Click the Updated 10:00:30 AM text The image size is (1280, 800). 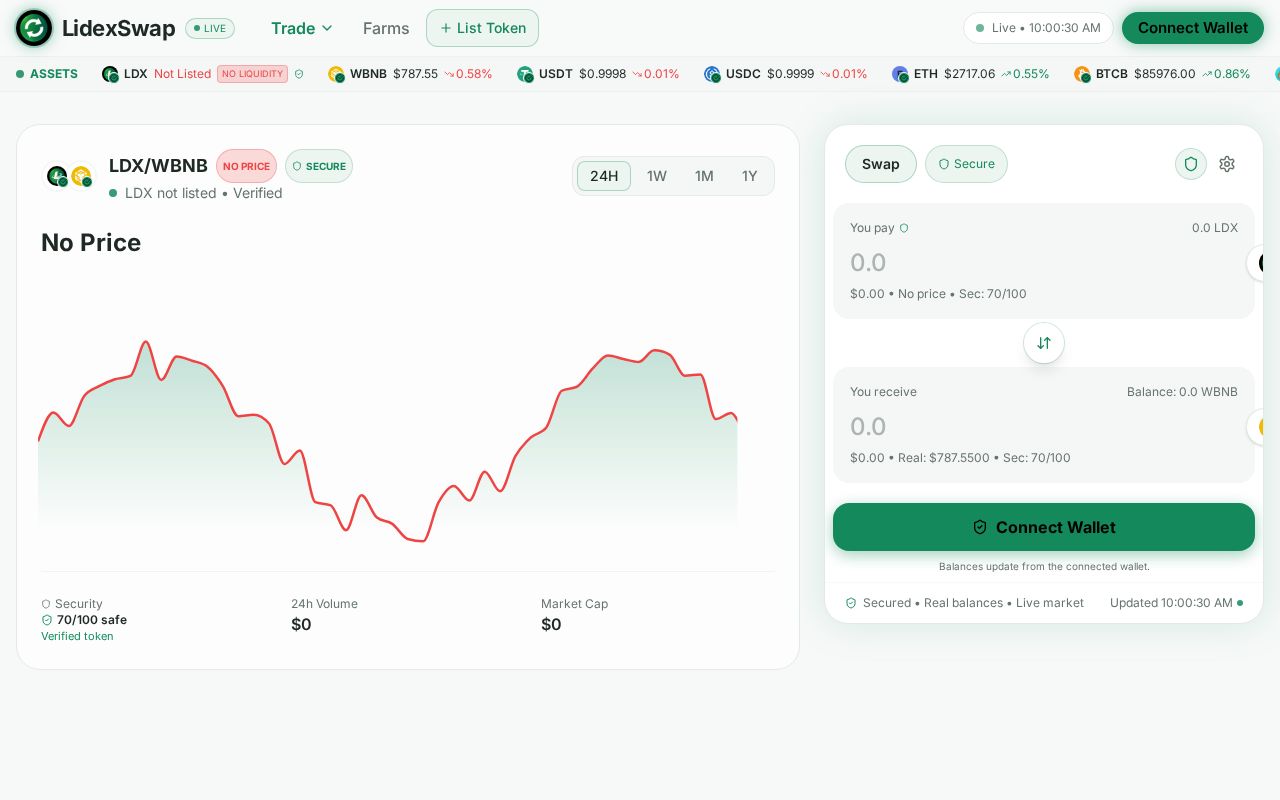[1171, 603]
